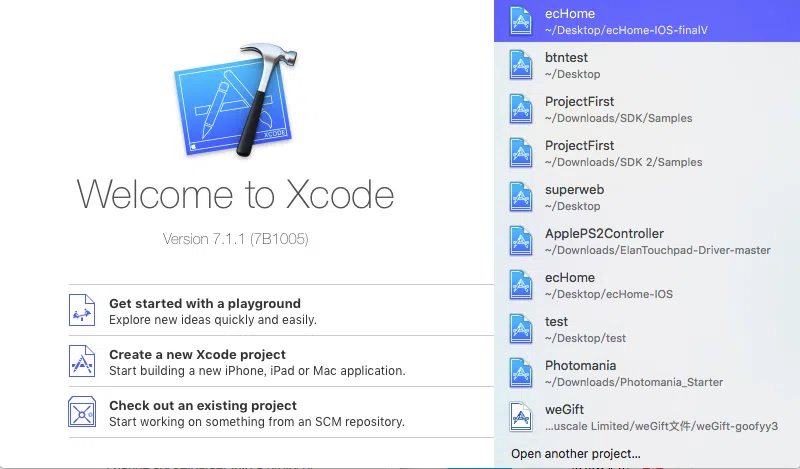Open another project from the list footer
Viewport: 800px width, 469px height.
pos(575,454)
